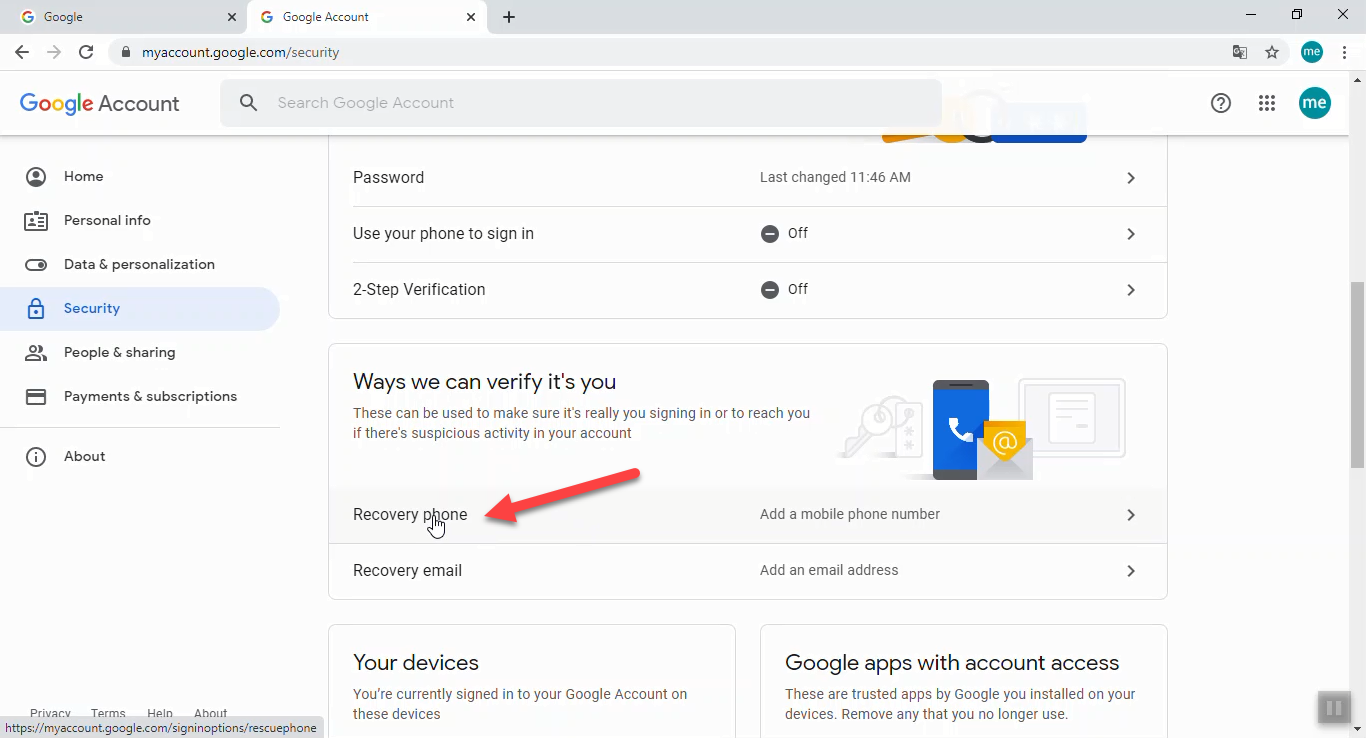The width and height of the screenshot is (1366, 738).
Task: Open the translate icon in the address bar
Action: point(1239,52)
